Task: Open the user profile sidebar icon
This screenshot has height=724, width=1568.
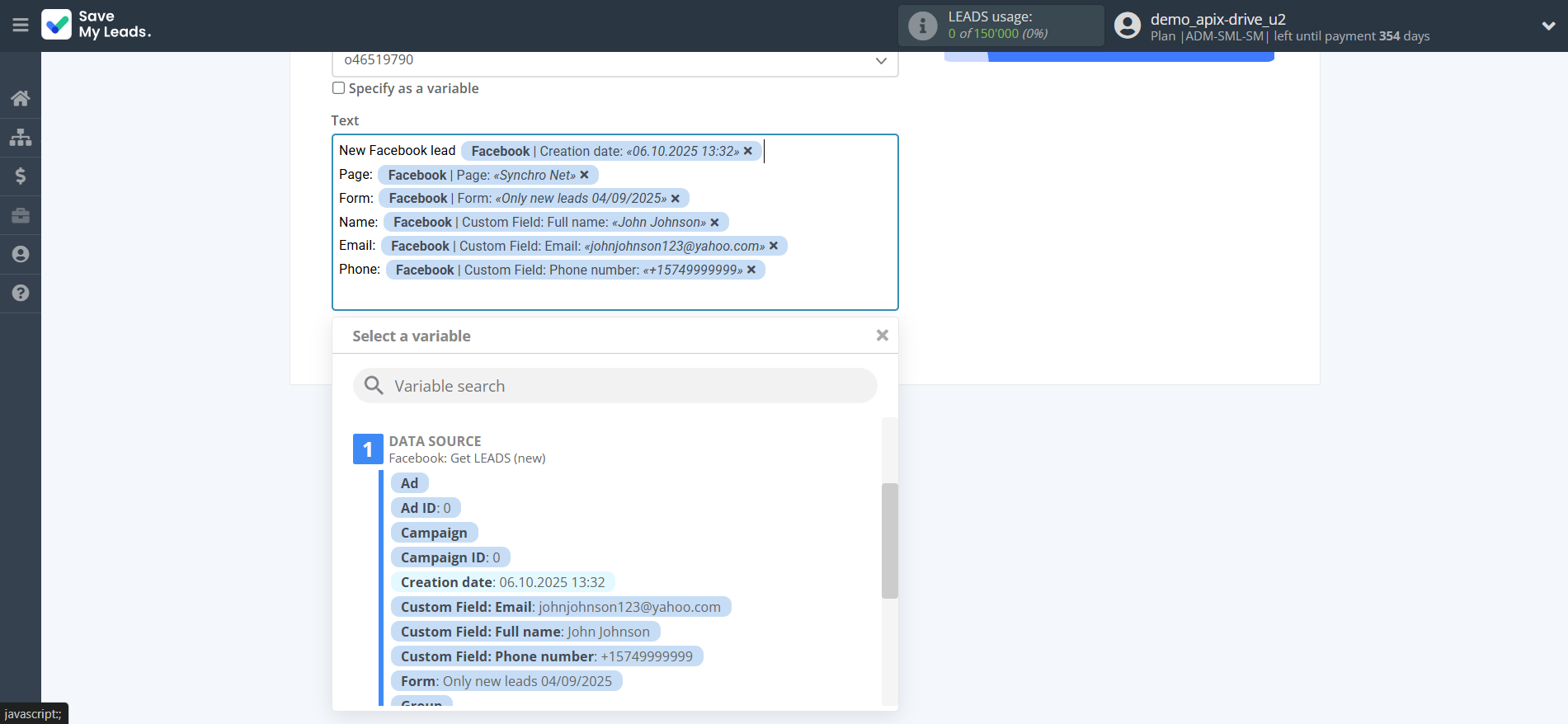Action: [x=21, y=254]
